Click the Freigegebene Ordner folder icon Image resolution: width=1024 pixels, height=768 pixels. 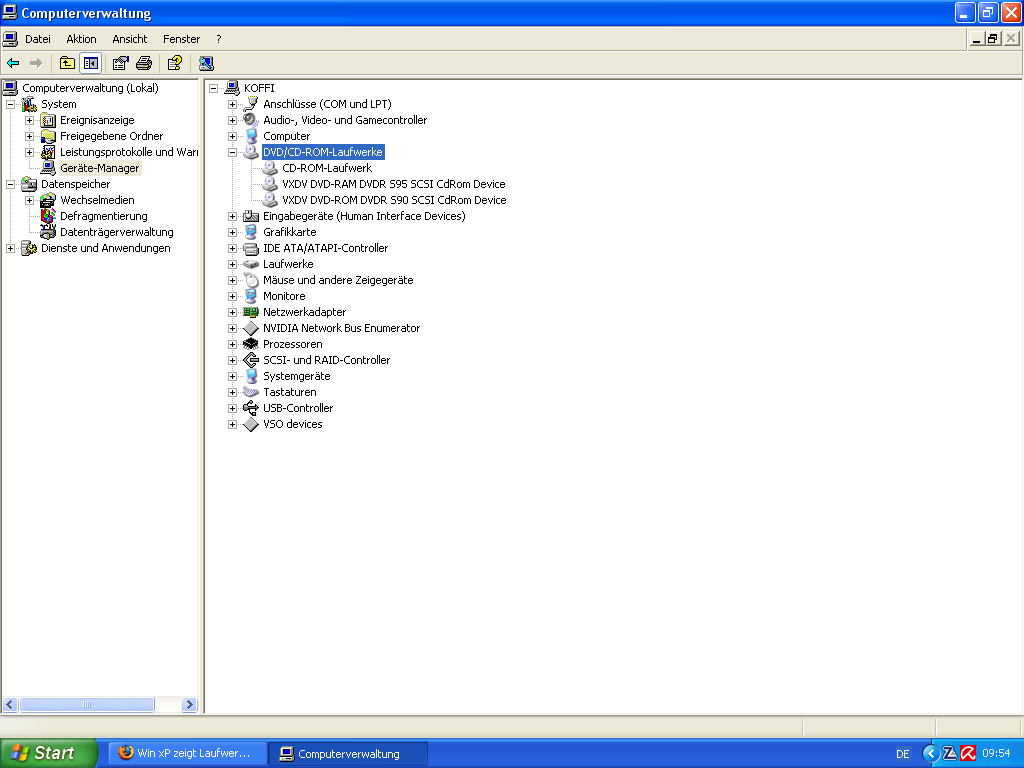tap(48, 136)
